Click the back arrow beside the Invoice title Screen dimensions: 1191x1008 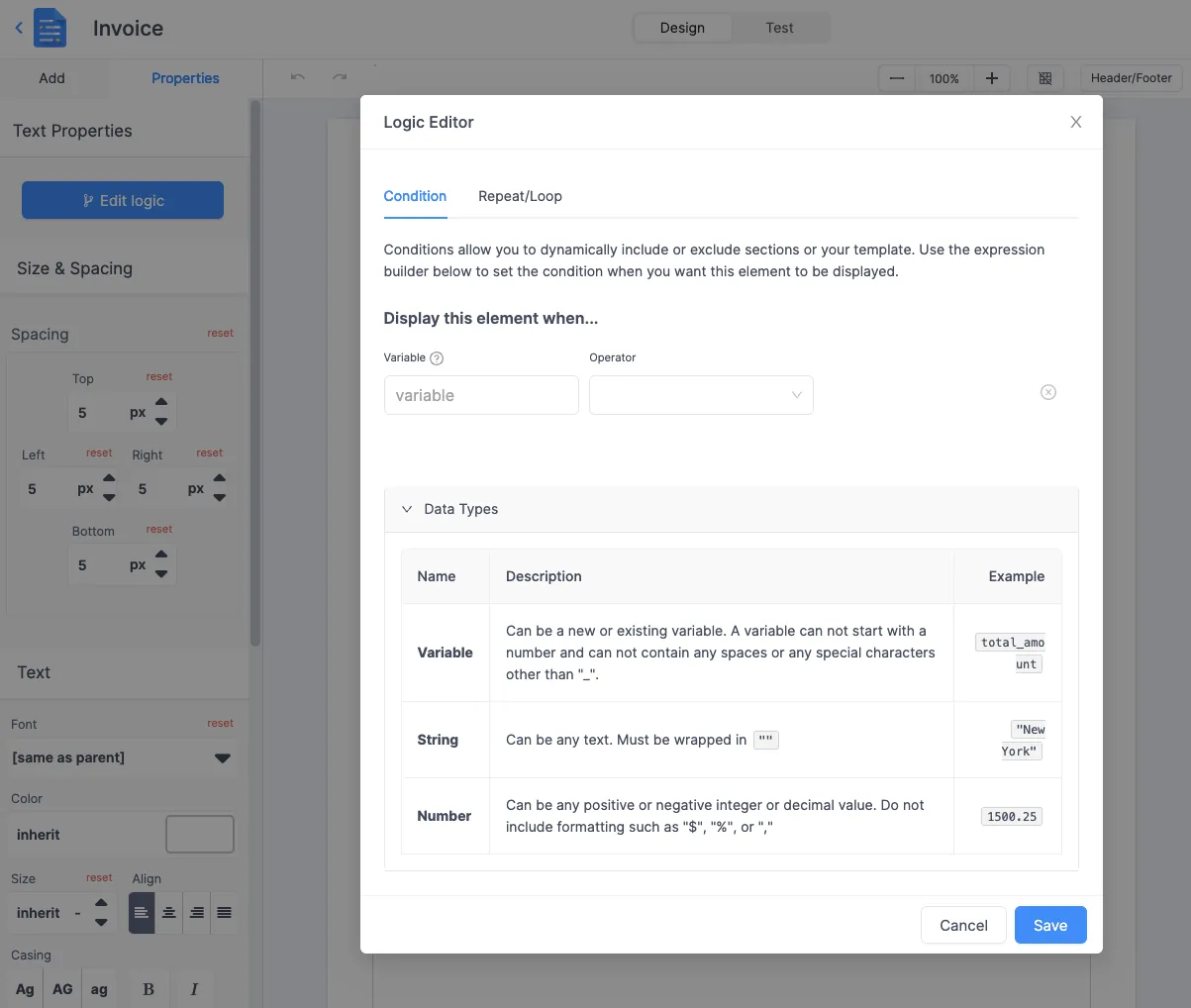(x=19, y=28)
